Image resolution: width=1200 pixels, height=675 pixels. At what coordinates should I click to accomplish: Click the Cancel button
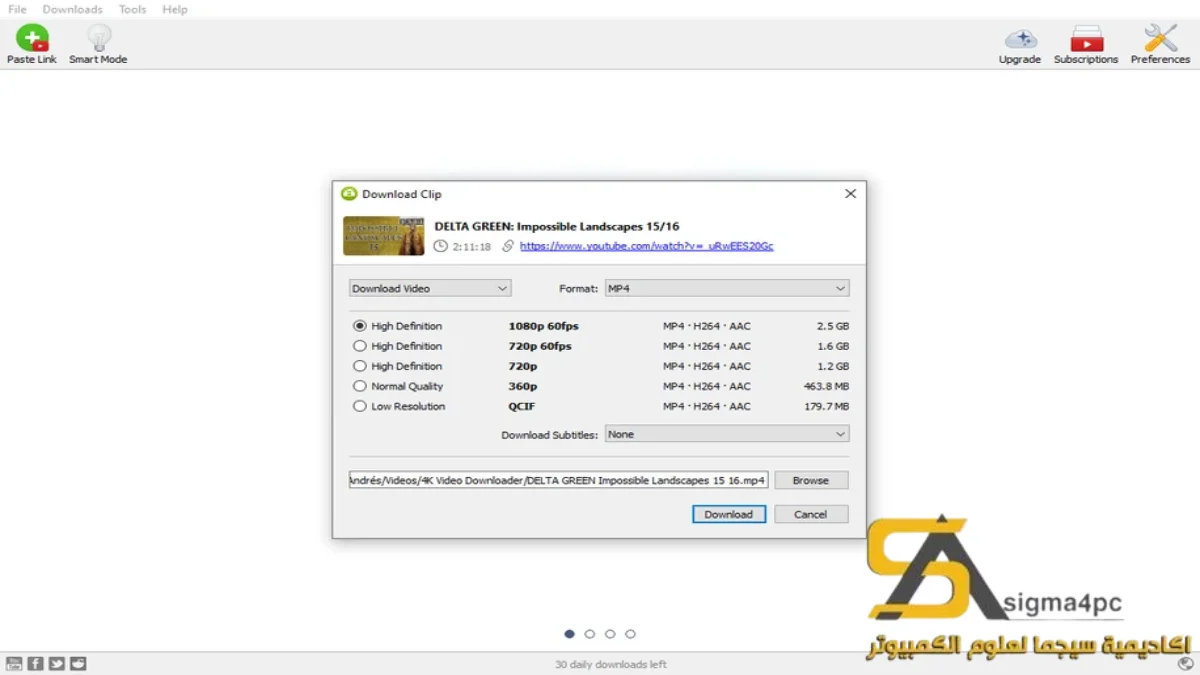point(811,514)
